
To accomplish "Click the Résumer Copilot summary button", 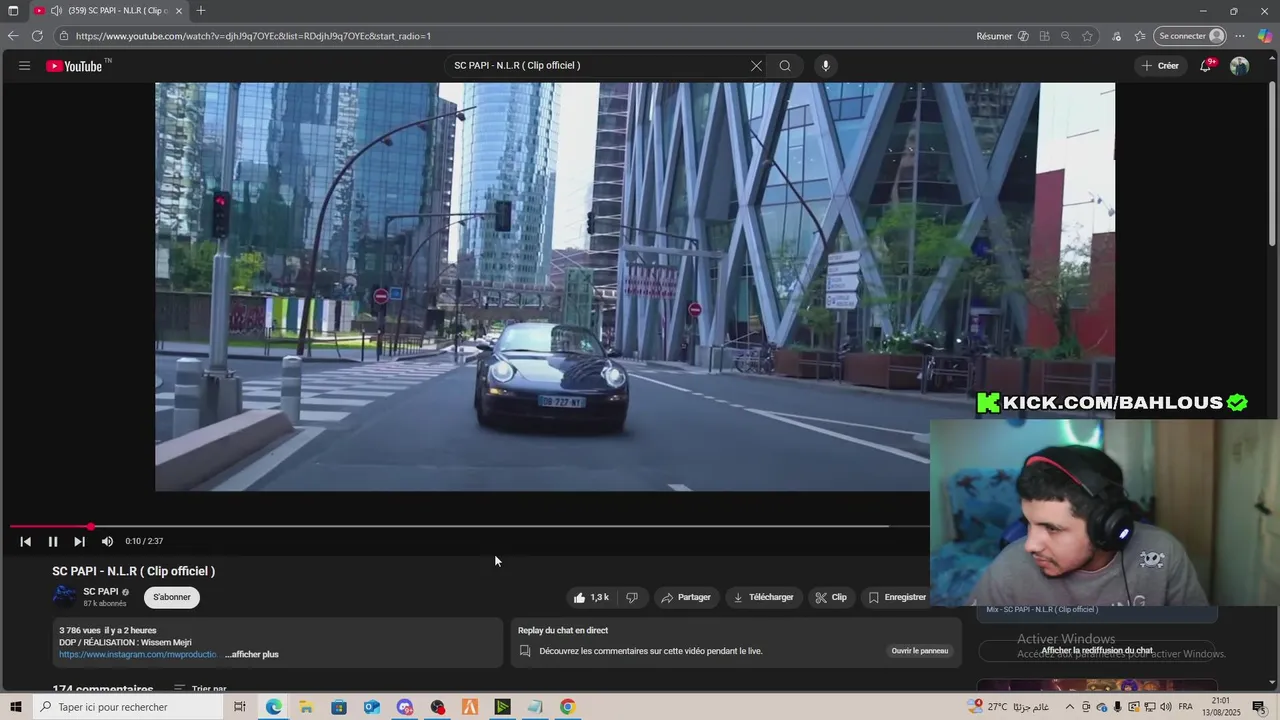I will (1003, 36).
